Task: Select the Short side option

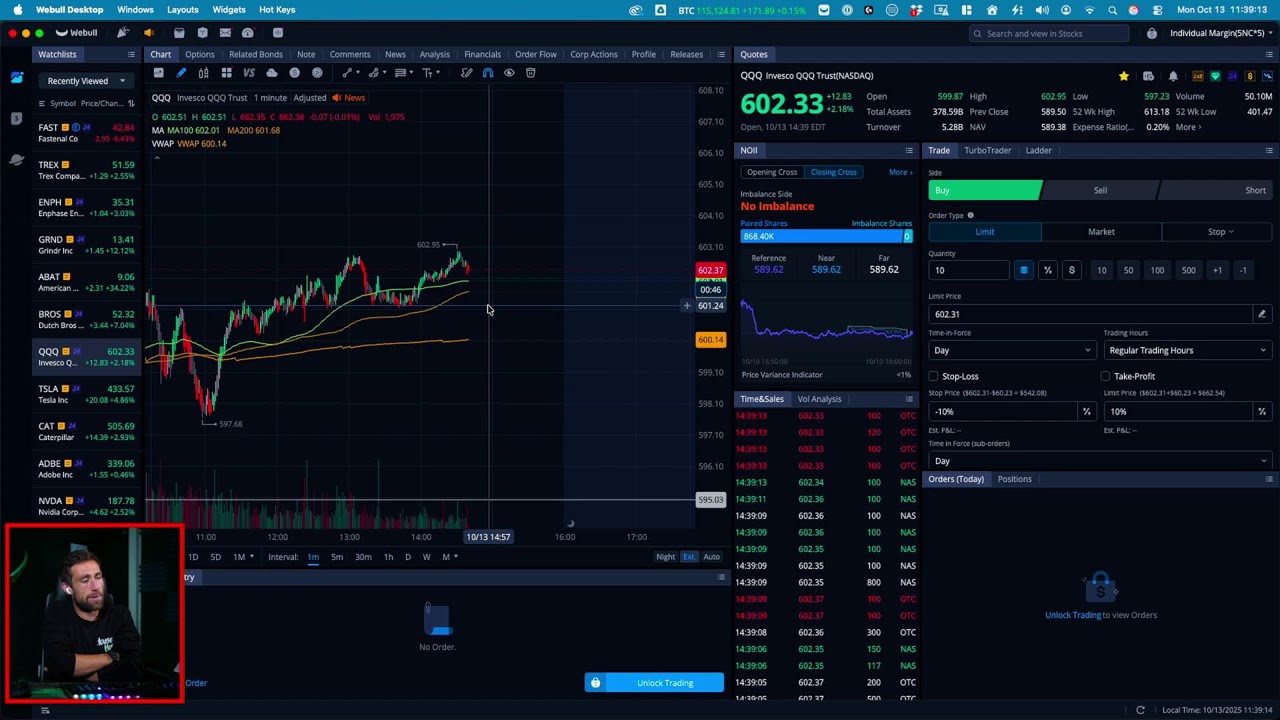Action: click(x=1216, y=190)
